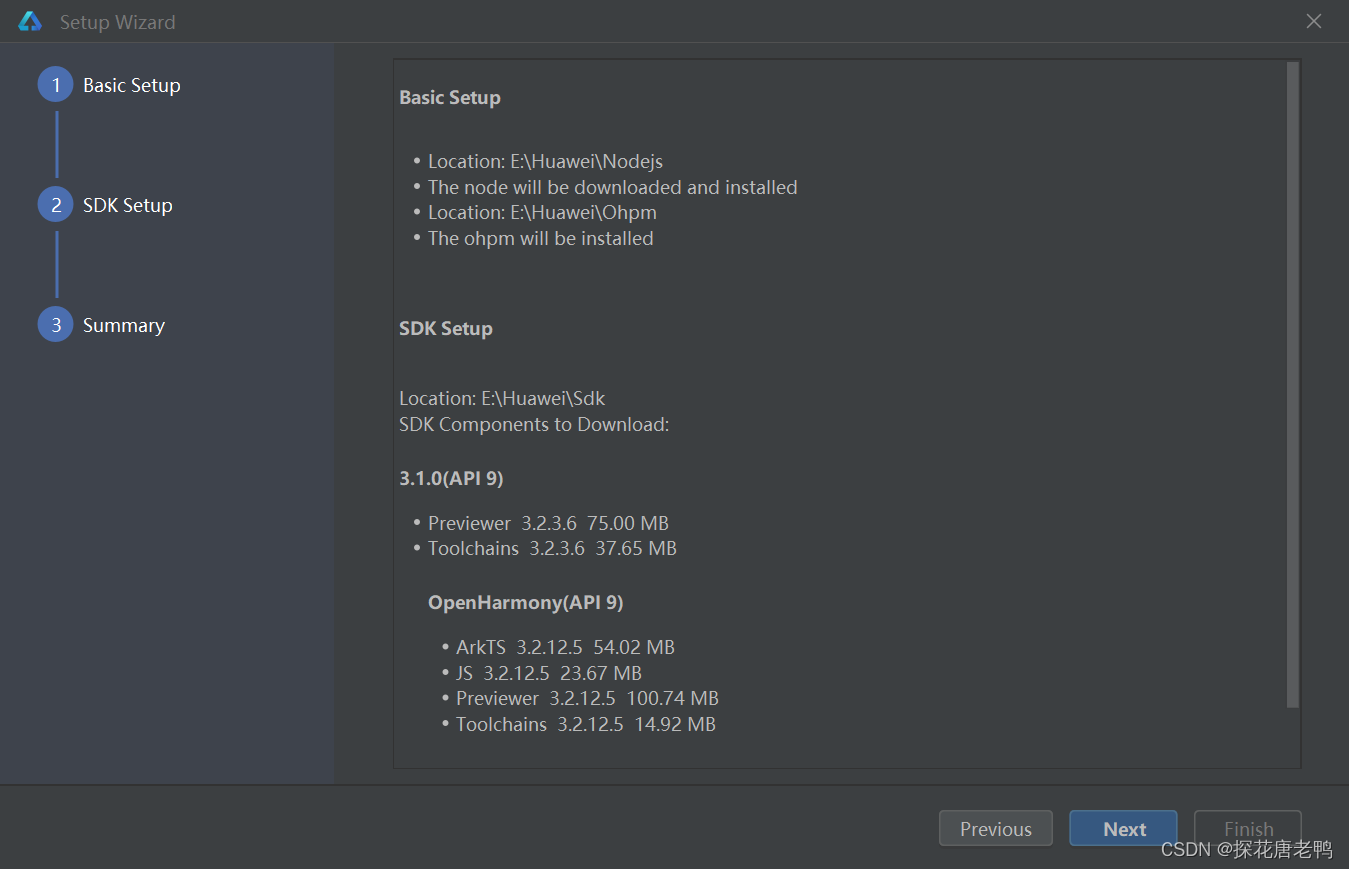Select step 3 circle icon
The width and height of the screenshot is (1349, 869).
tap(56, 325)
